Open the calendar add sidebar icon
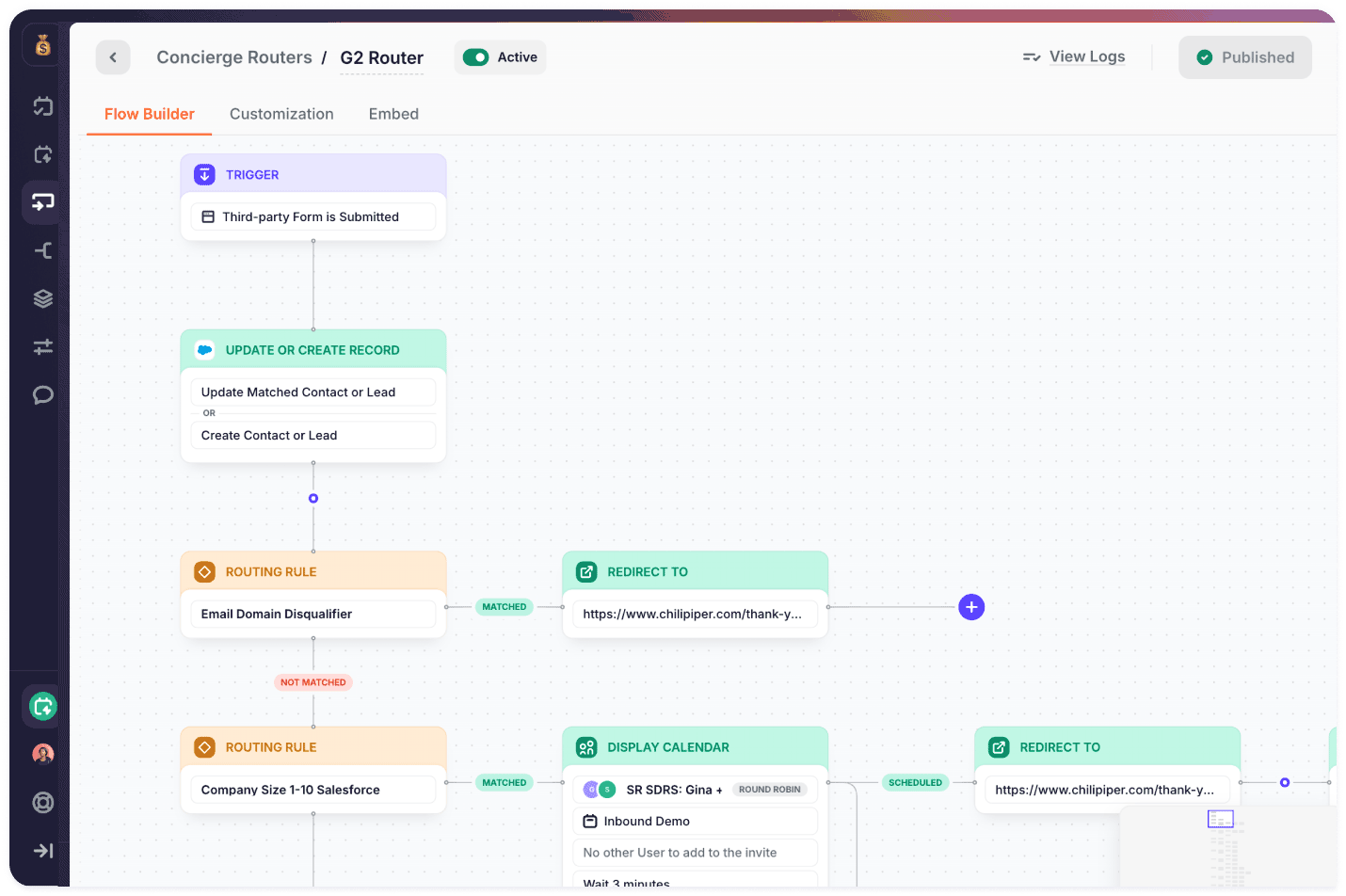 pyautogui.click(x=43, y=154)
